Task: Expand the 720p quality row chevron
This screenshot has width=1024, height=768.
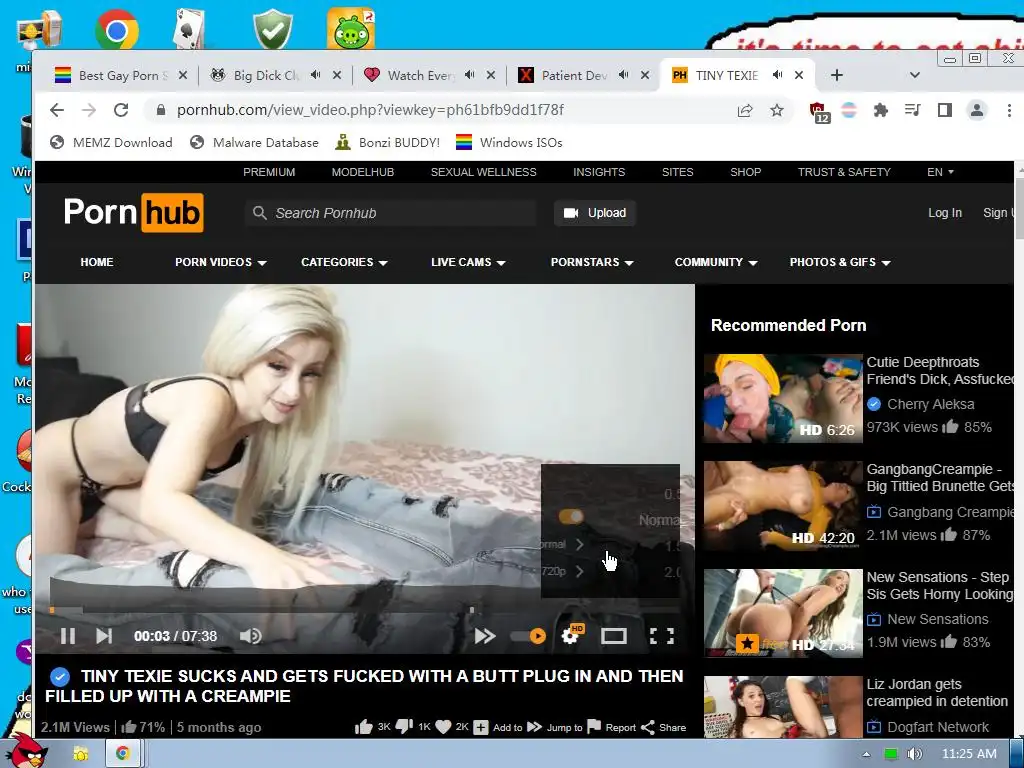Action: (579, 571)
